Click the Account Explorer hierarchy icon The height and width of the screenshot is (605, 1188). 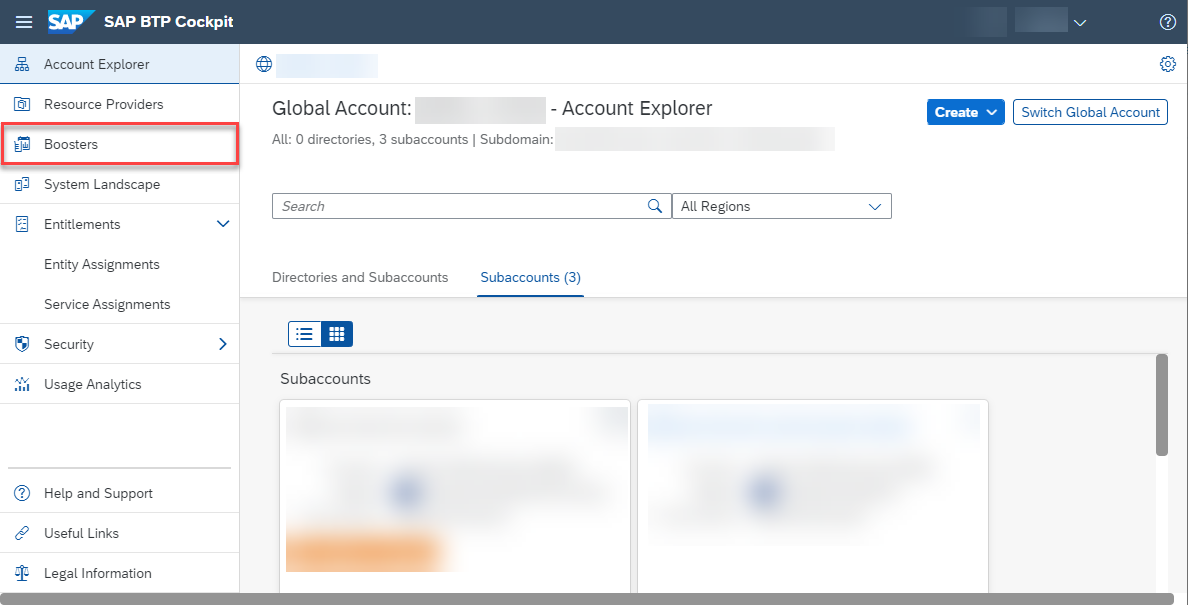22,64
